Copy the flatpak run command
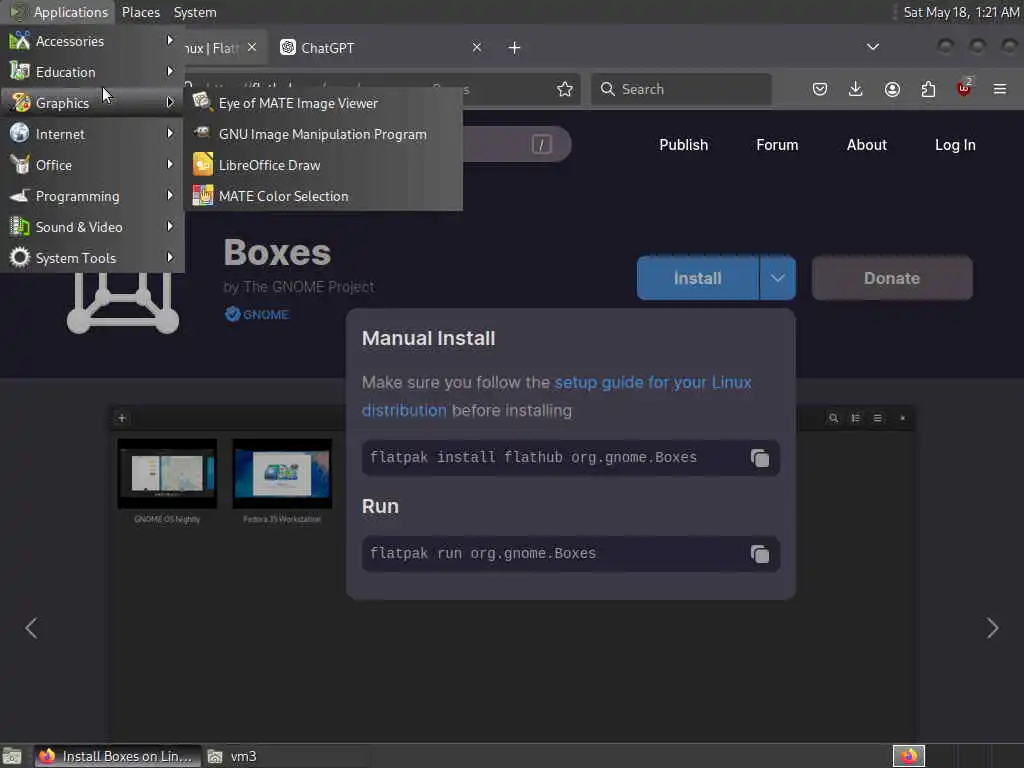 760,554
